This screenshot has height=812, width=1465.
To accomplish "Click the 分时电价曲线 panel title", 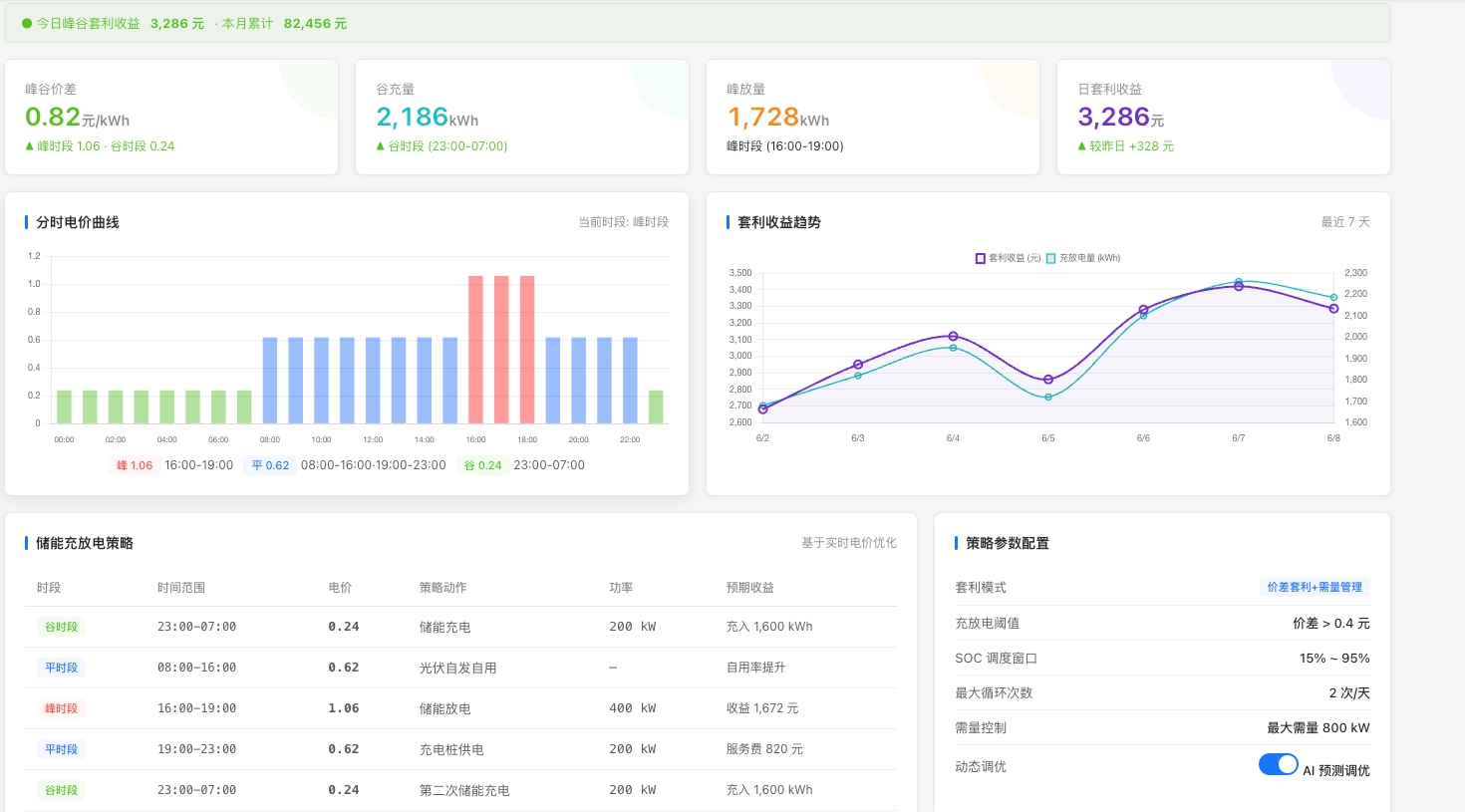I will click(x=78, y=222).
